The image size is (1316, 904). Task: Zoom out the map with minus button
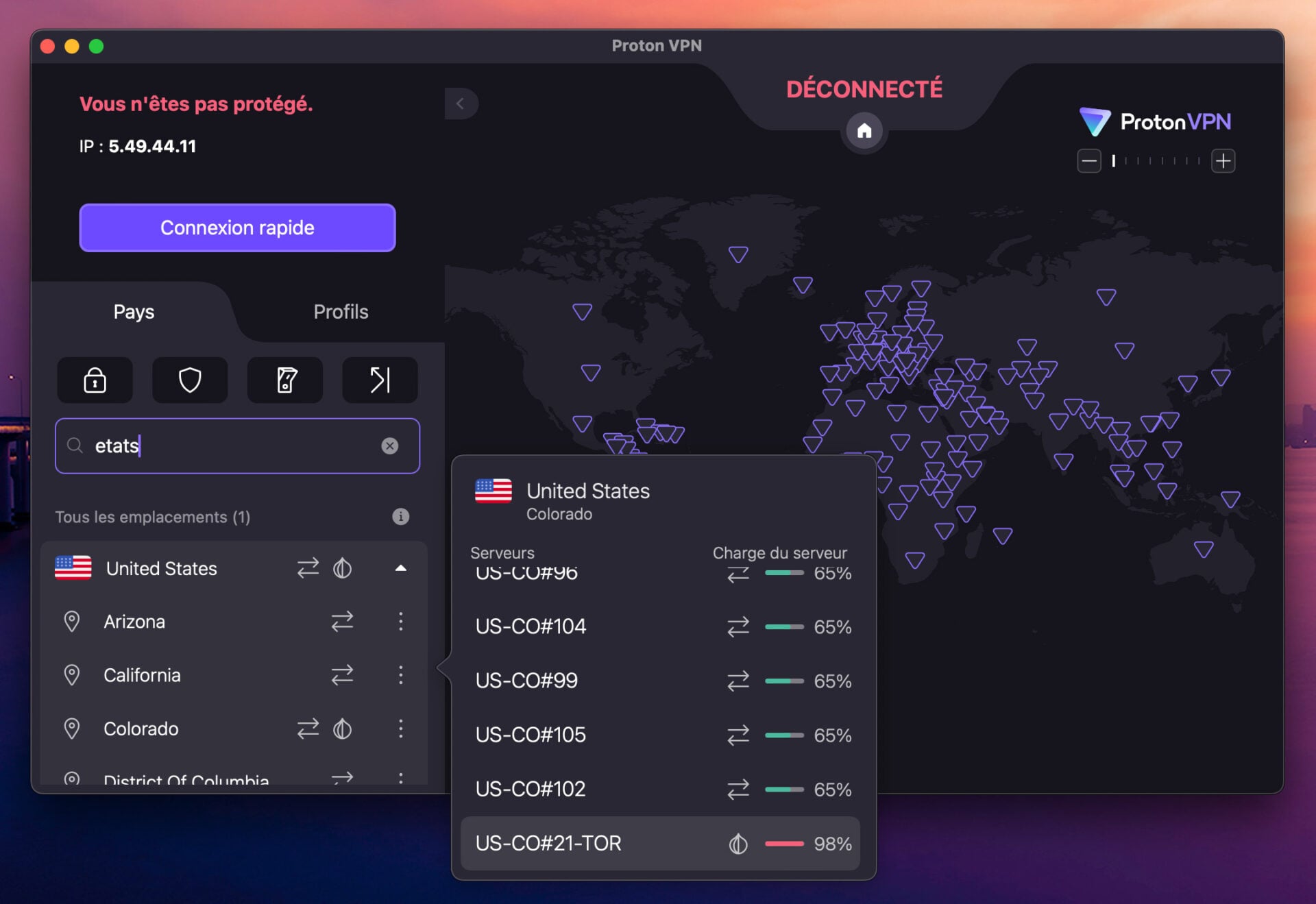click(x=1089, y=161)
